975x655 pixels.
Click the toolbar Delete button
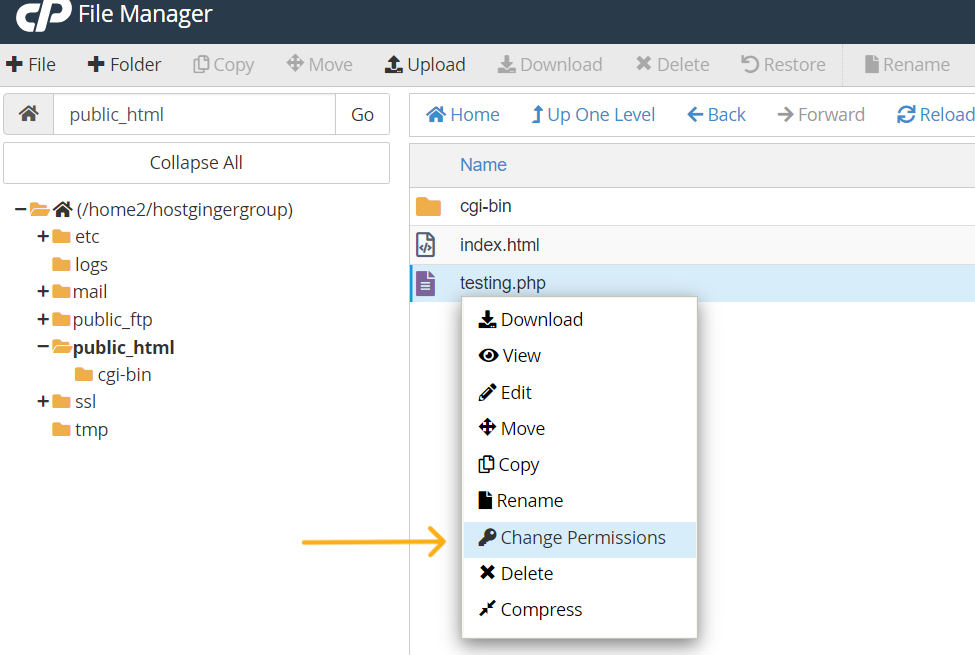pos(672,64)
